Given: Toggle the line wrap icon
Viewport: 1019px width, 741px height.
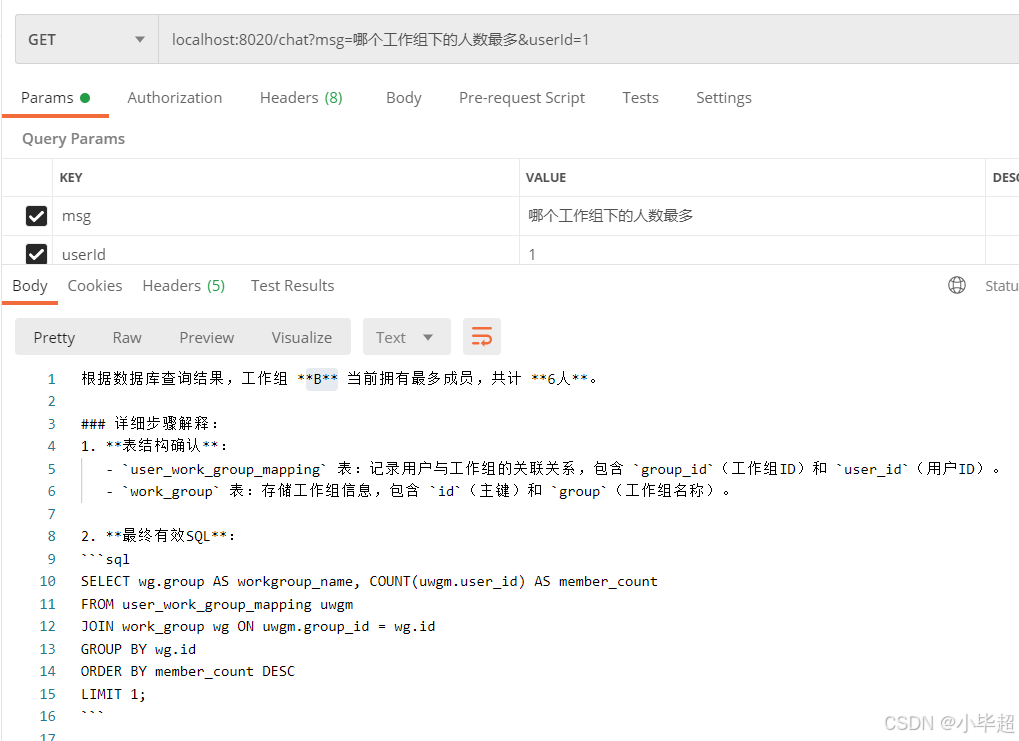Looking at the screenshot, I should point(482,337).
